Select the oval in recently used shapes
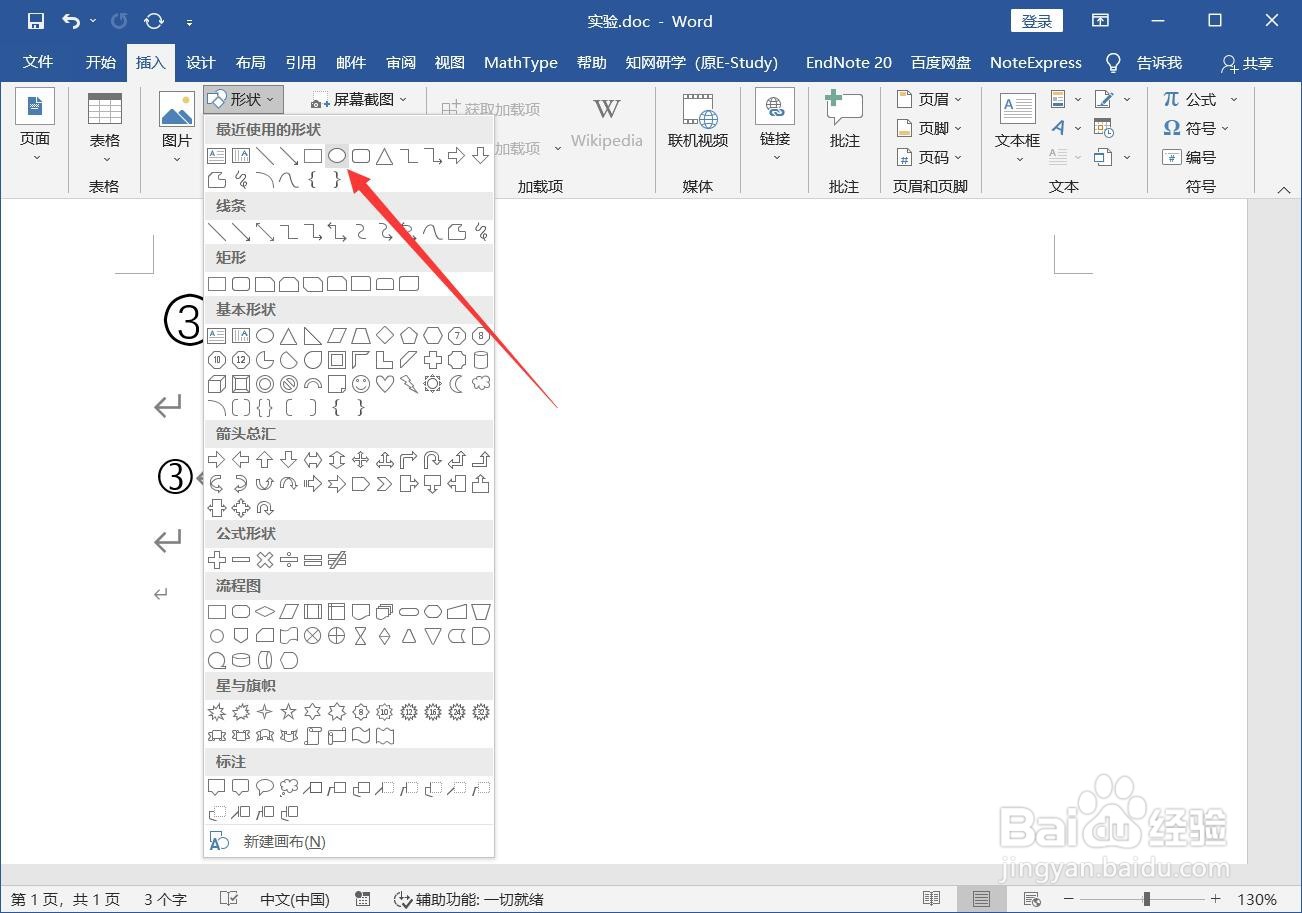Viewport: 1302px width, 913px height. point(337,156)
